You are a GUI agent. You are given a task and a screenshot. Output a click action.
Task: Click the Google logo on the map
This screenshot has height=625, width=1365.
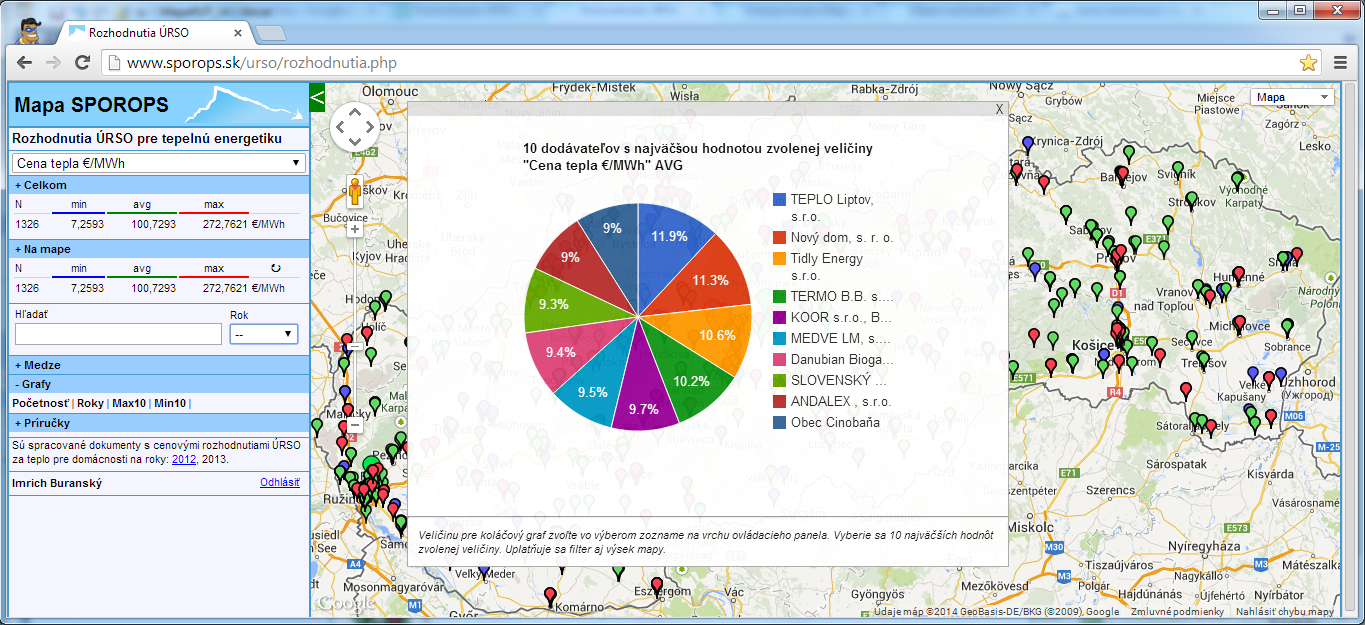pos(345,603)
